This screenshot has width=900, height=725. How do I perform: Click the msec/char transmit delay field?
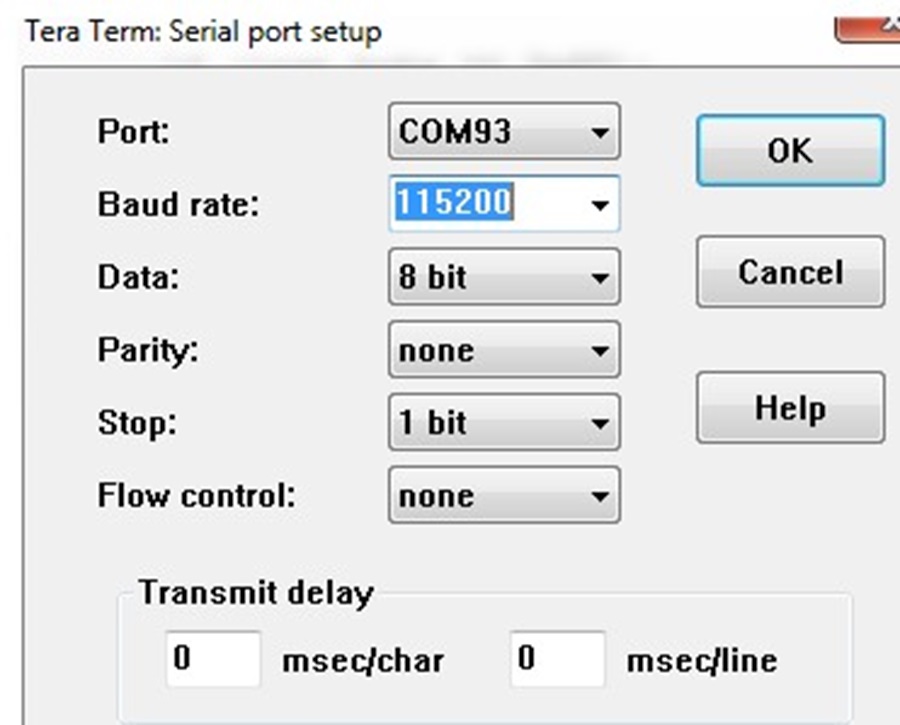pos(214,659)
